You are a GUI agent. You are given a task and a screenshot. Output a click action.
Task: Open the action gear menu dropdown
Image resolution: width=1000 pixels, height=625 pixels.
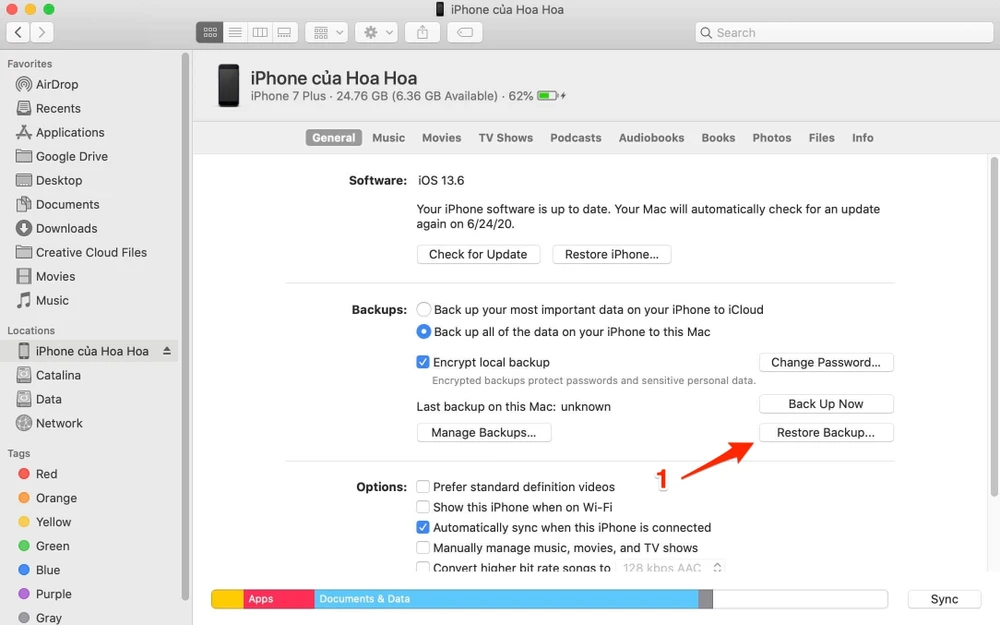[x=375, y=31]
